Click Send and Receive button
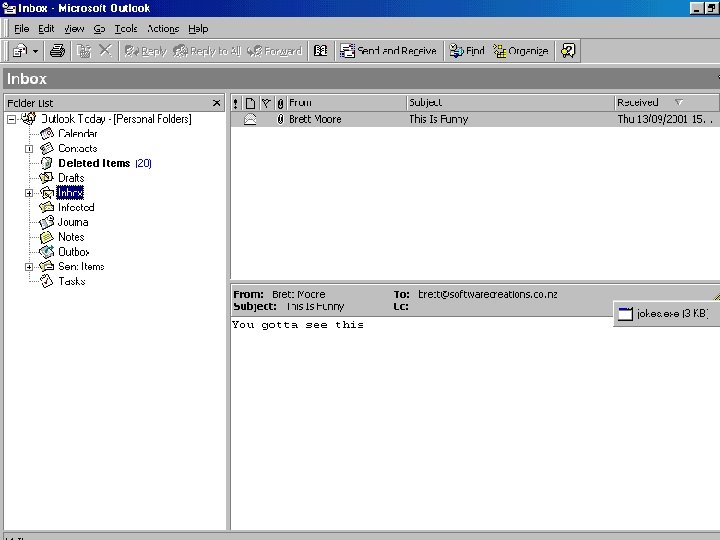Screen dimensions: 720x540 tap(388, 51)
